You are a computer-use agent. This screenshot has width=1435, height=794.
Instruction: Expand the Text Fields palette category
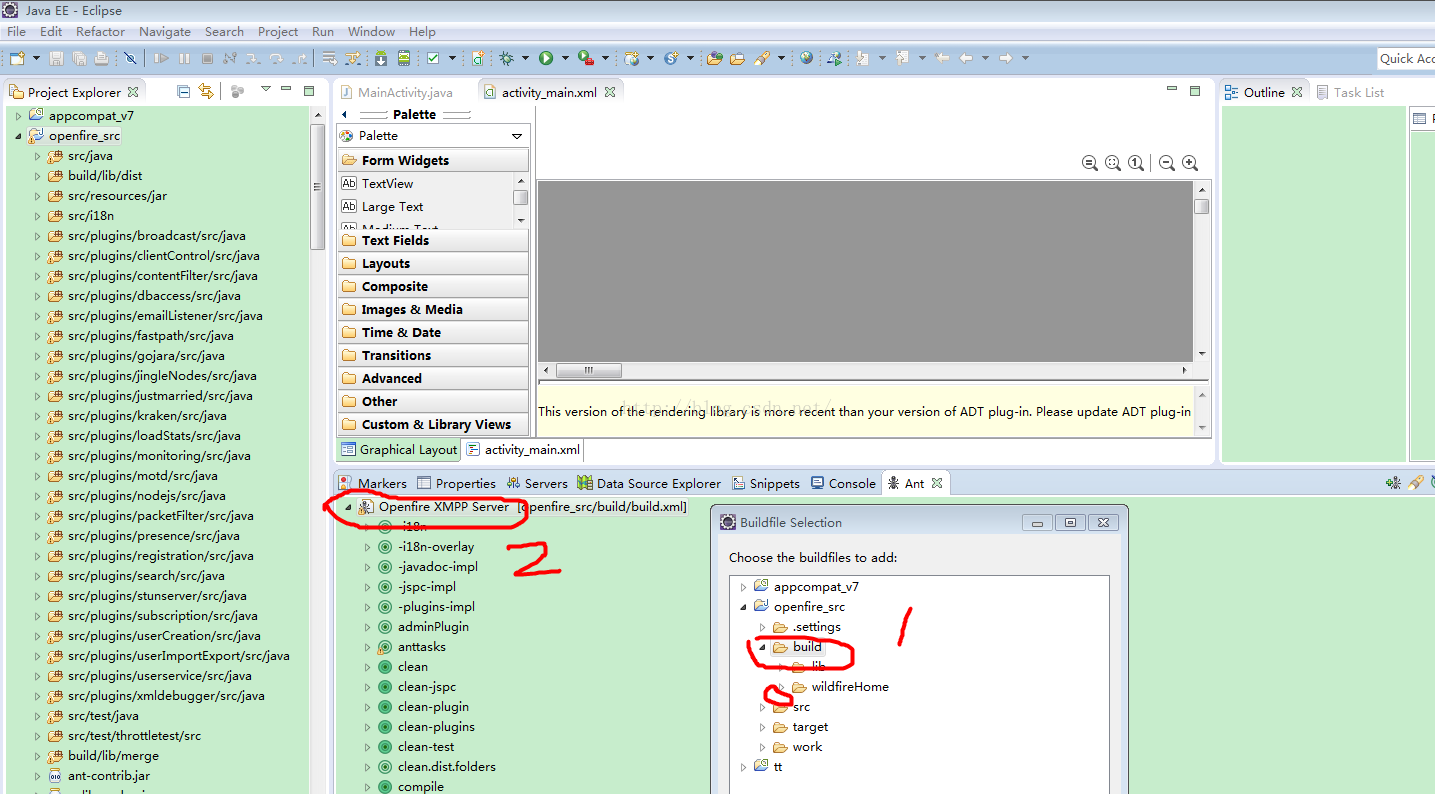[432, 240]
